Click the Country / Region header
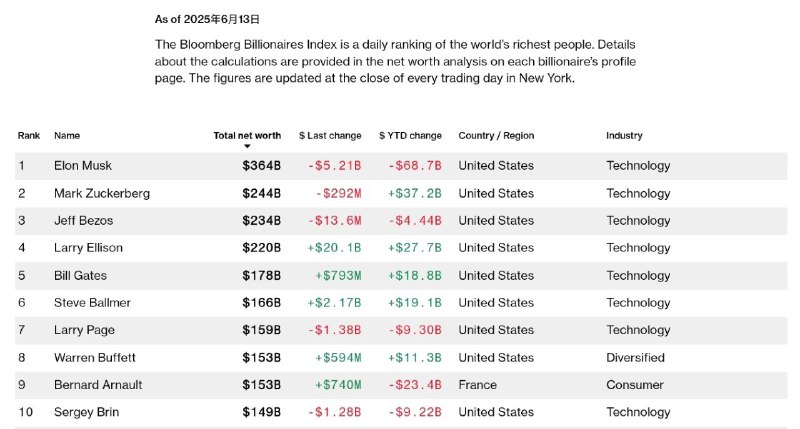The width and height of the screenshot is (800, 429). [x=496, y=136]
